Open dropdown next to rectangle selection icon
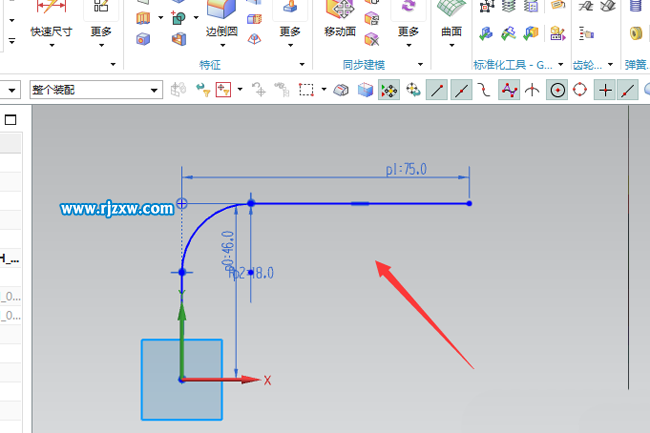The image size is (650, 433). [324, 90]
